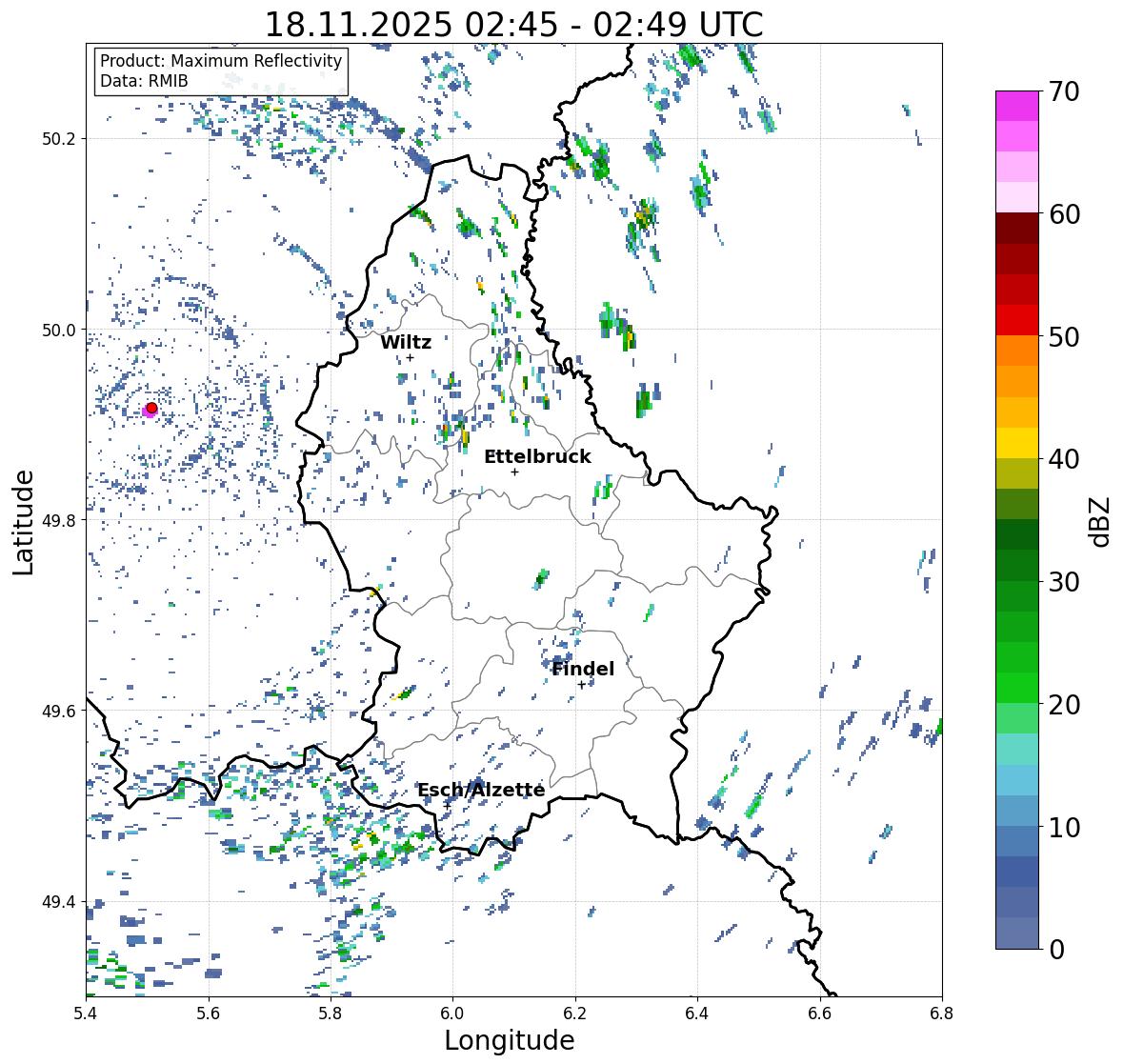Click the 6.6 longitude tick label
The height and width of the screenshot is (1064, 1123).
pyautogui.click(x=819, y=1014)
